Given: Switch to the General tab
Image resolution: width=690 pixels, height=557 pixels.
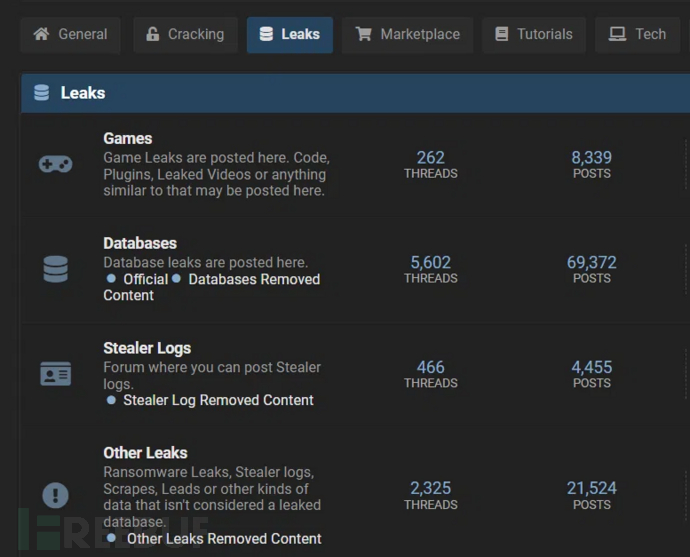Looking at the screenshot, I should (70, 34).
